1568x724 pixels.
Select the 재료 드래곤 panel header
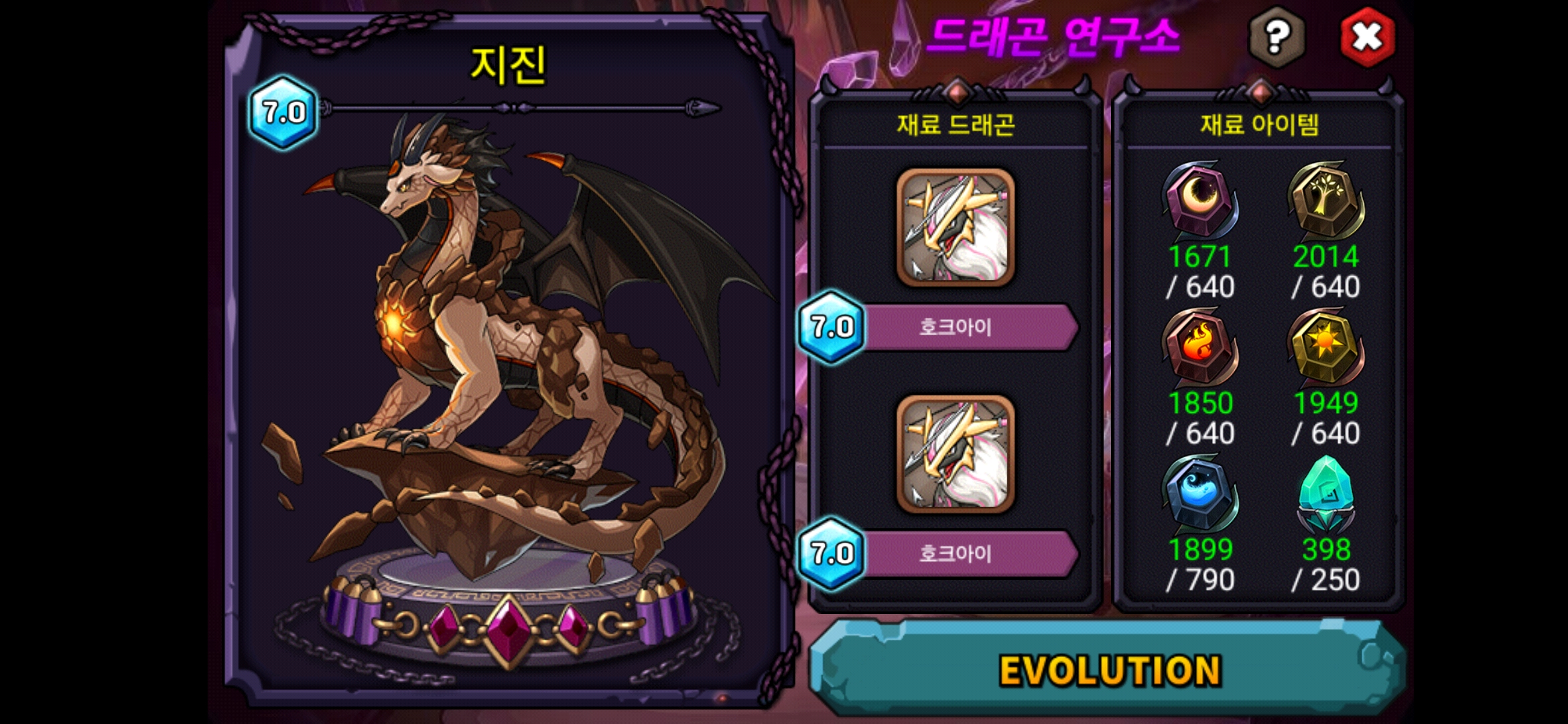pos(956,125)
